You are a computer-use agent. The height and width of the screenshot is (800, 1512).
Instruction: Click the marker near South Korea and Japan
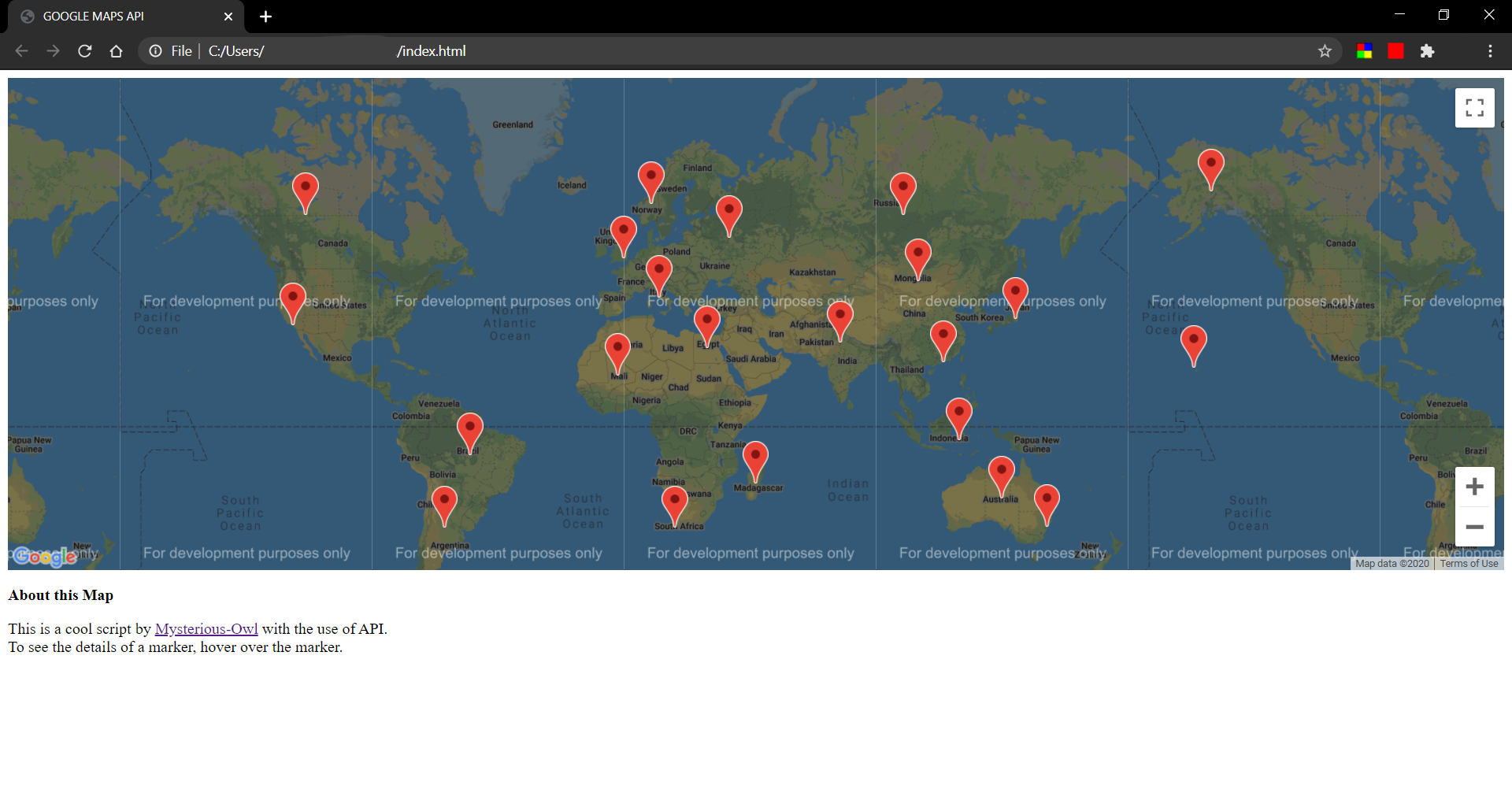point(1015,298)
